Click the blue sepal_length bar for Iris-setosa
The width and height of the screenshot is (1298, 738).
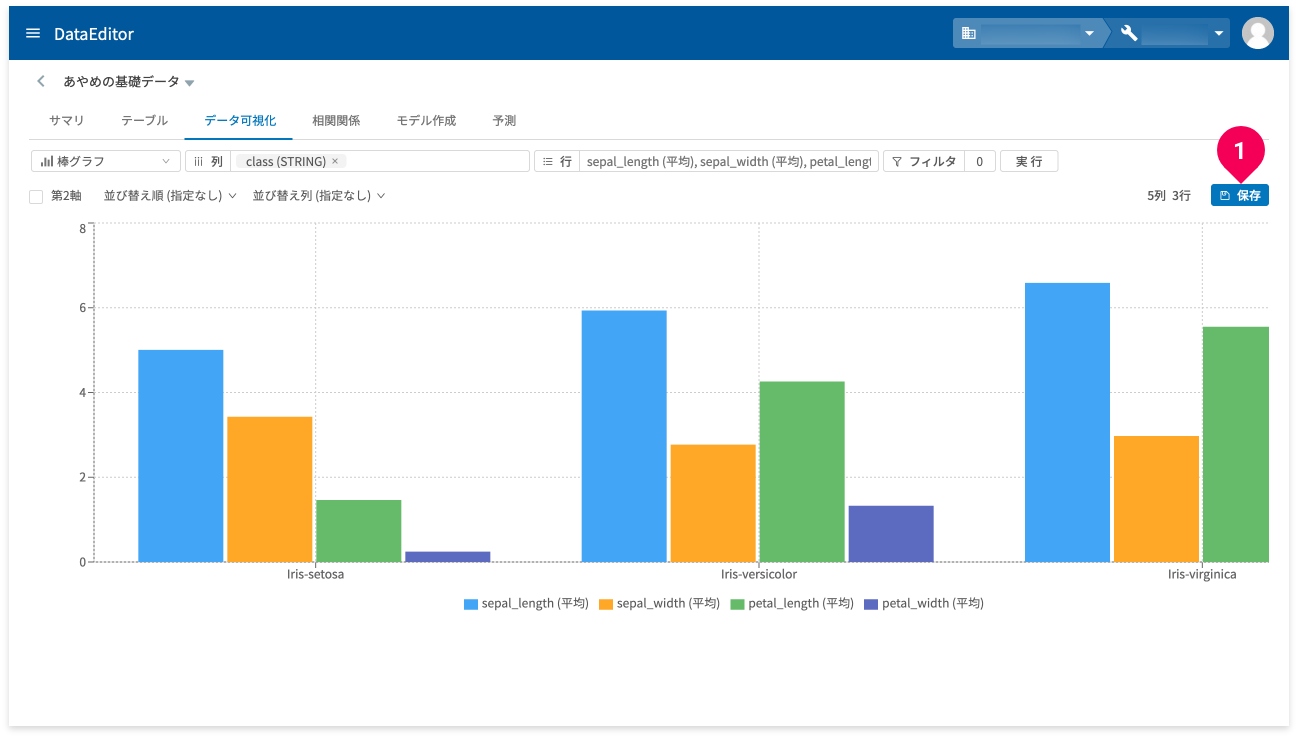(x=181, y=456)
